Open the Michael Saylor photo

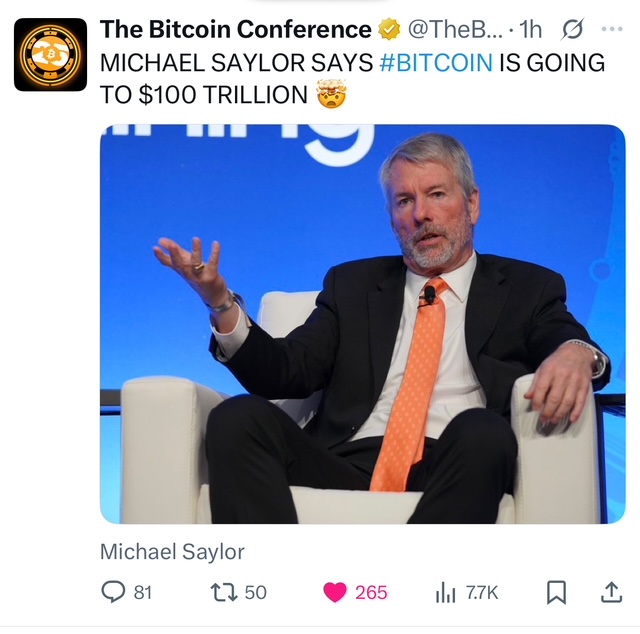(362, 324)
